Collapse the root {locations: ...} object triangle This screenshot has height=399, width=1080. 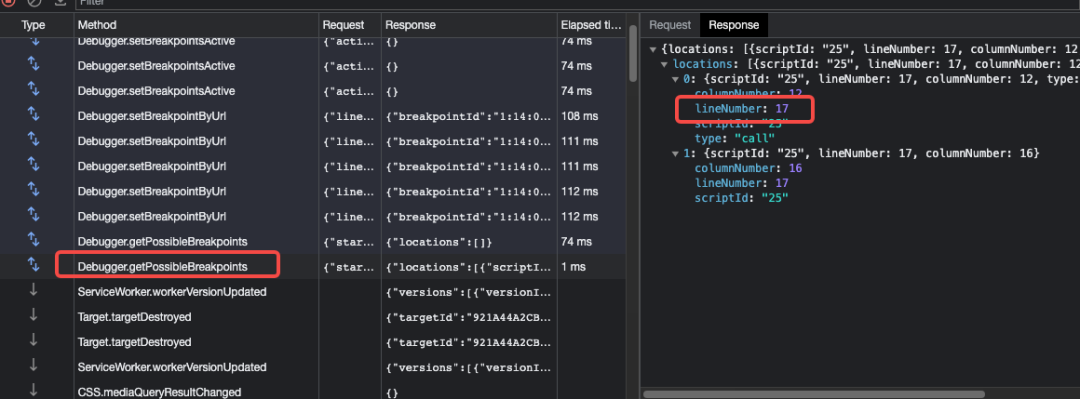[x=652, y=49]
